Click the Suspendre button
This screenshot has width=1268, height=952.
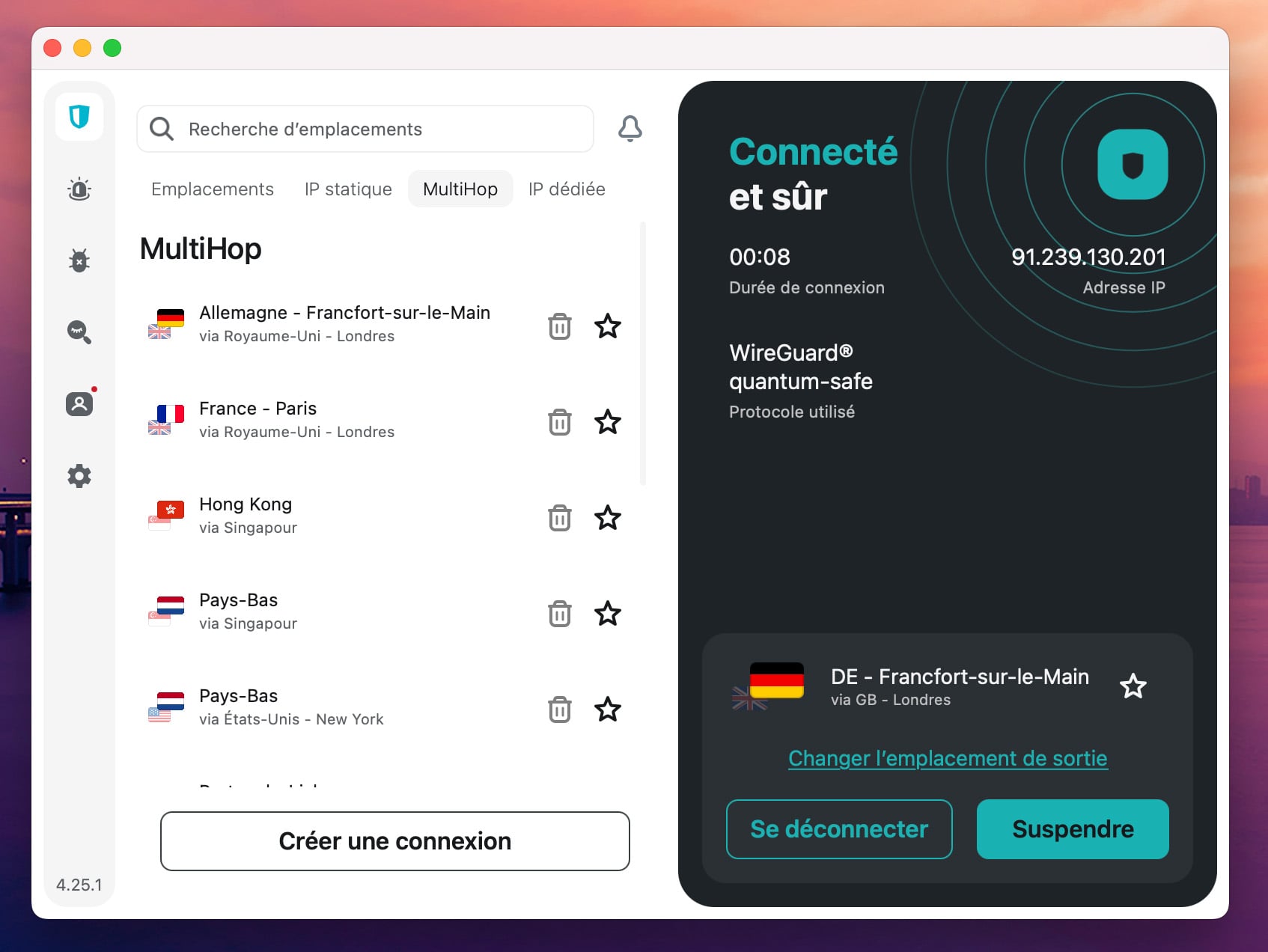[1073, 829]
